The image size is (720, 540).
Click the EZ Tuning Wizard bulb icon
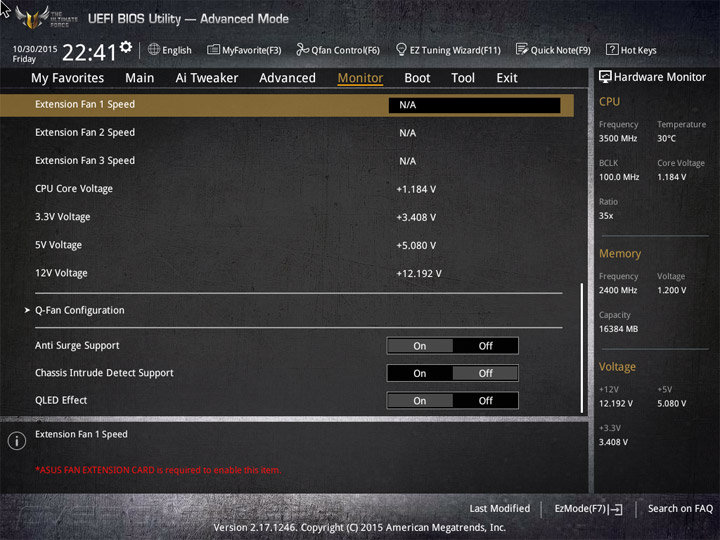pyautogui.click(x=401, y=49)
